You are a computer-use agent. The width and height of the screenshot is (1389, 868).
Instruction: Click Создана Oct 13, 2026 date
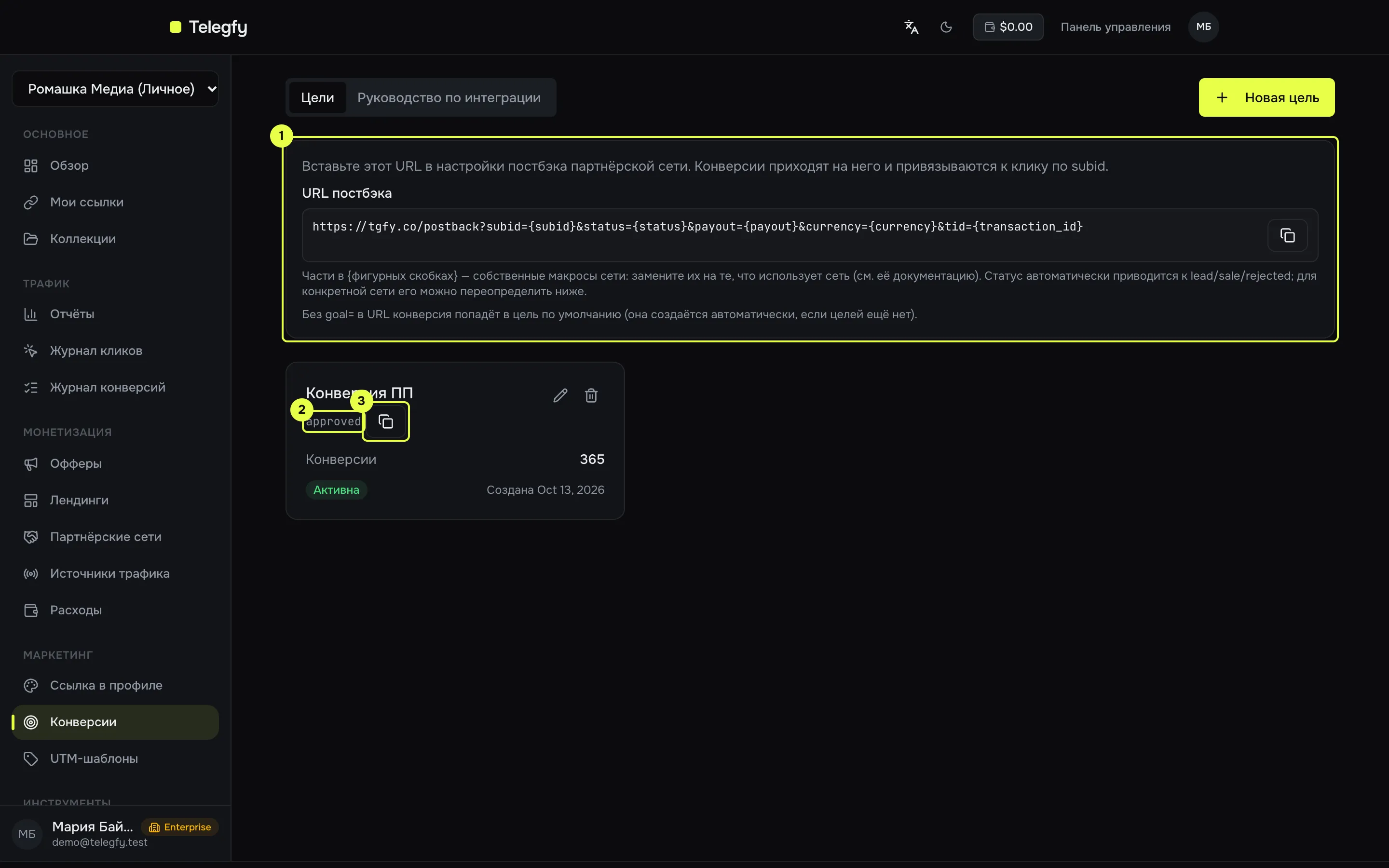click(545, 490)
